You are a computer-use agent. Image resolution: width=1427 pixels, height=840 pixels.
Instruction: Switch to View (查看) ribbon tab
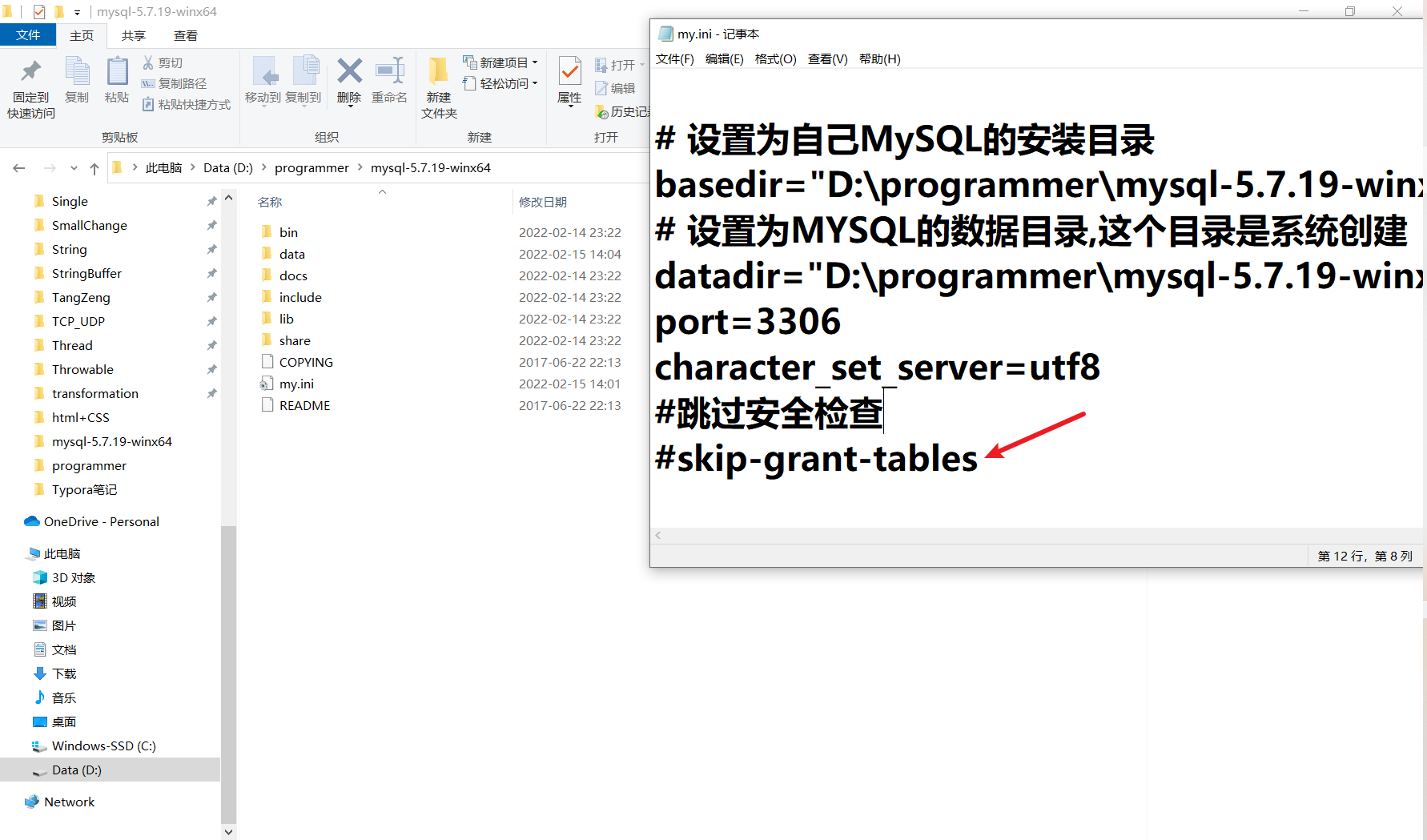tap(185, 35)
